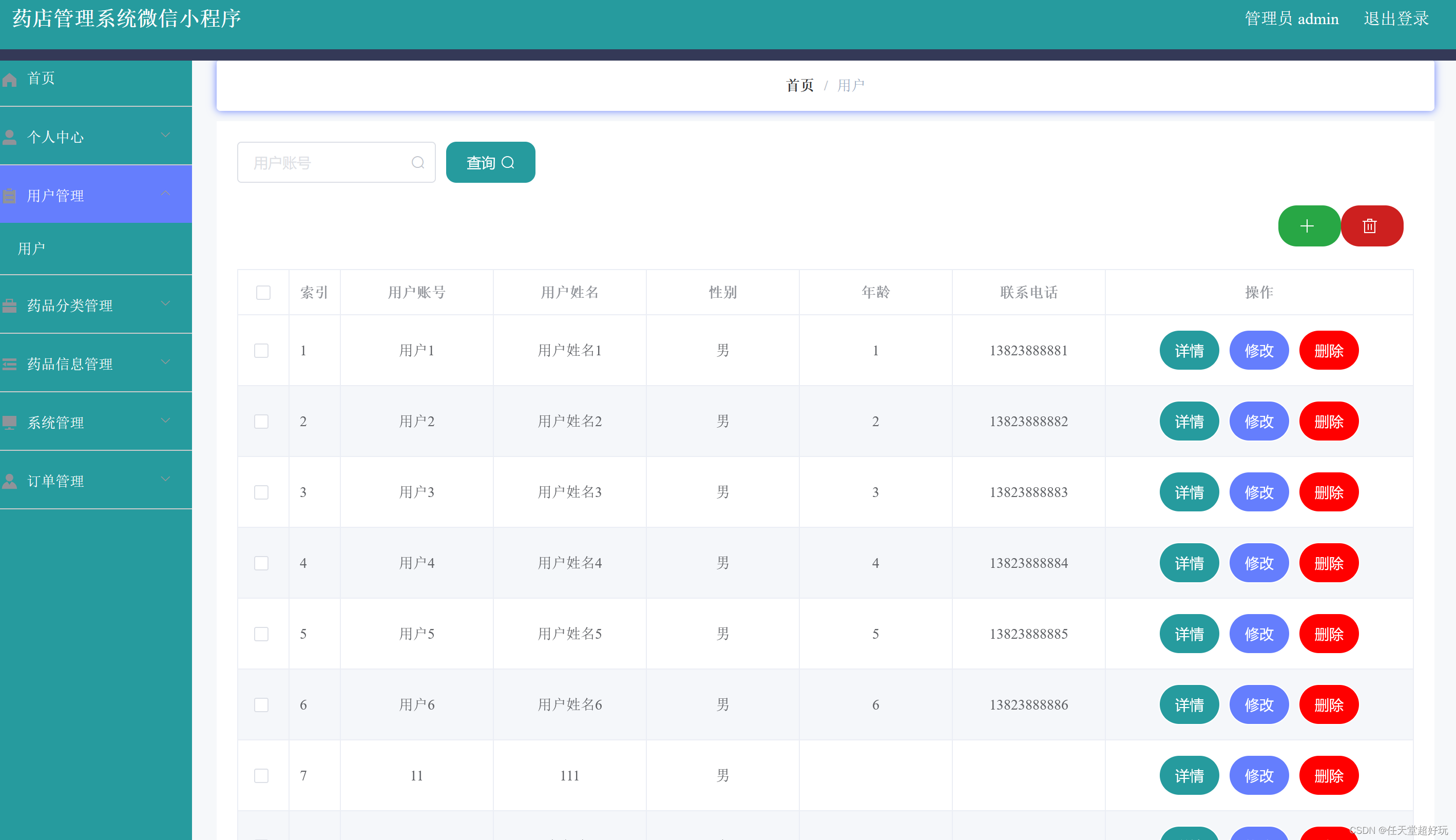Check the checkbox for row 用户3
This screenshot has width=1456, height=840.
pos(261,492)
